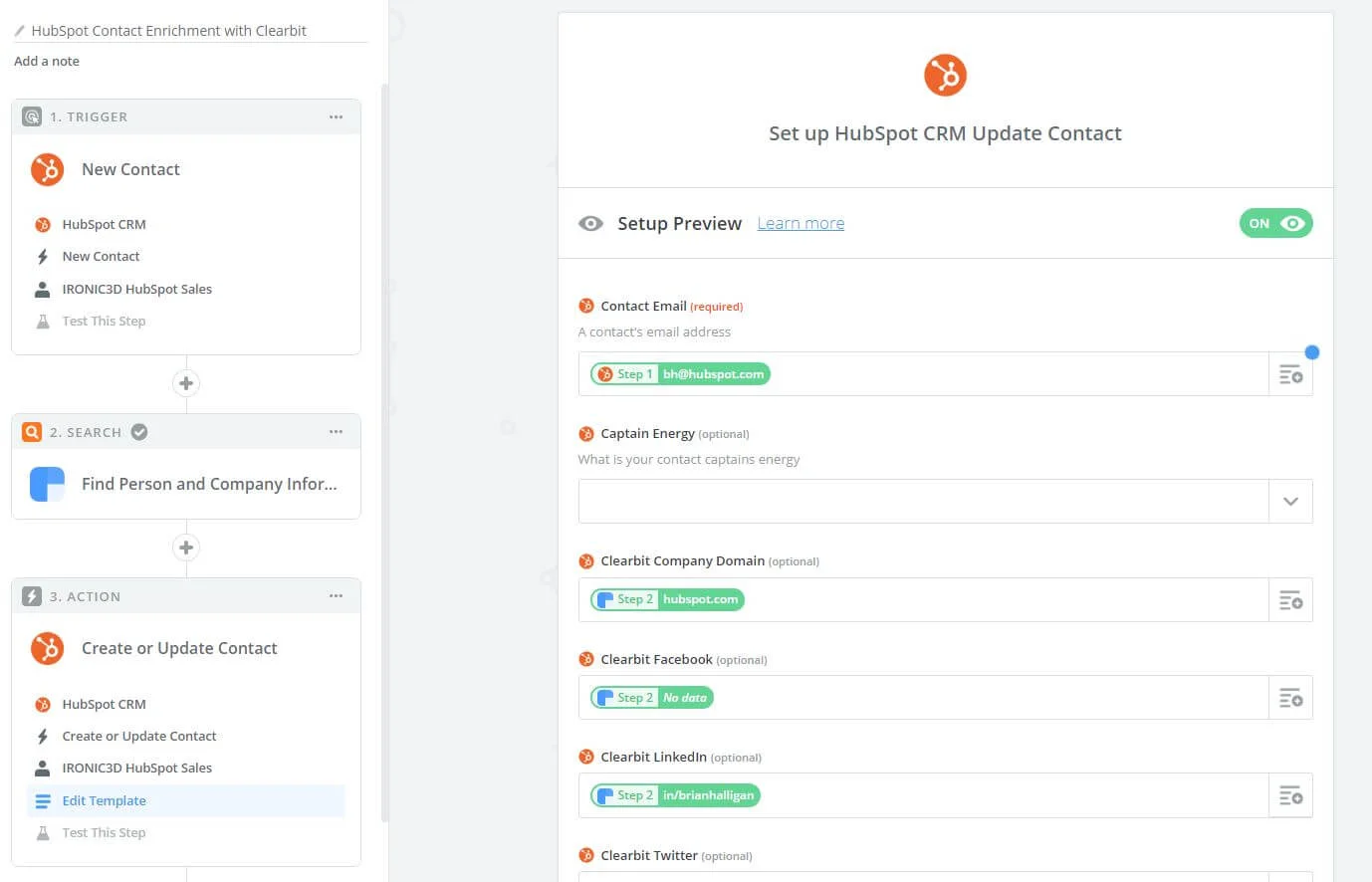Click the Clearbit LinkedIn input field
Image resolution: width=1372 pixels, height=882 pixels.
(x=923, y=795)
